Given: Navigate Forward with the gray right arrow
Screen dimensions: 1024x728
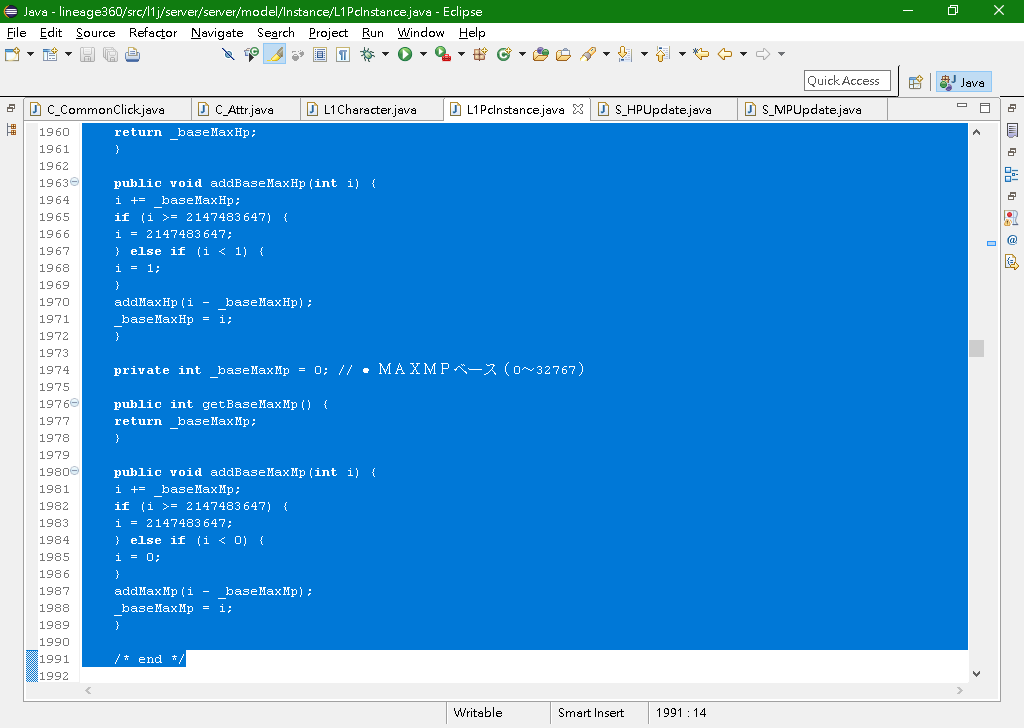Looking at the screenshot, I should tap(763, 54).
